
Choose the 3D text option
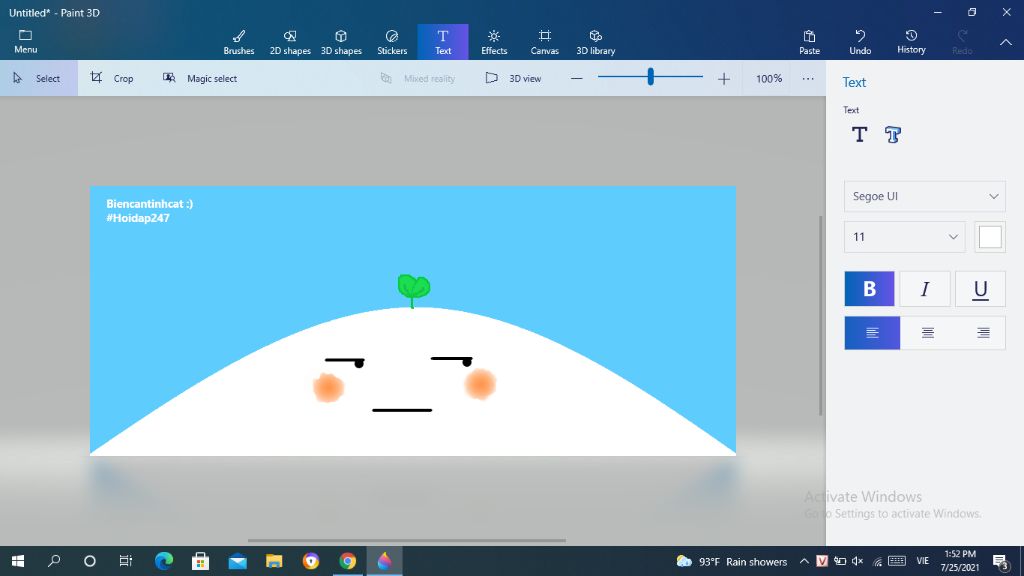pos(893,135)
